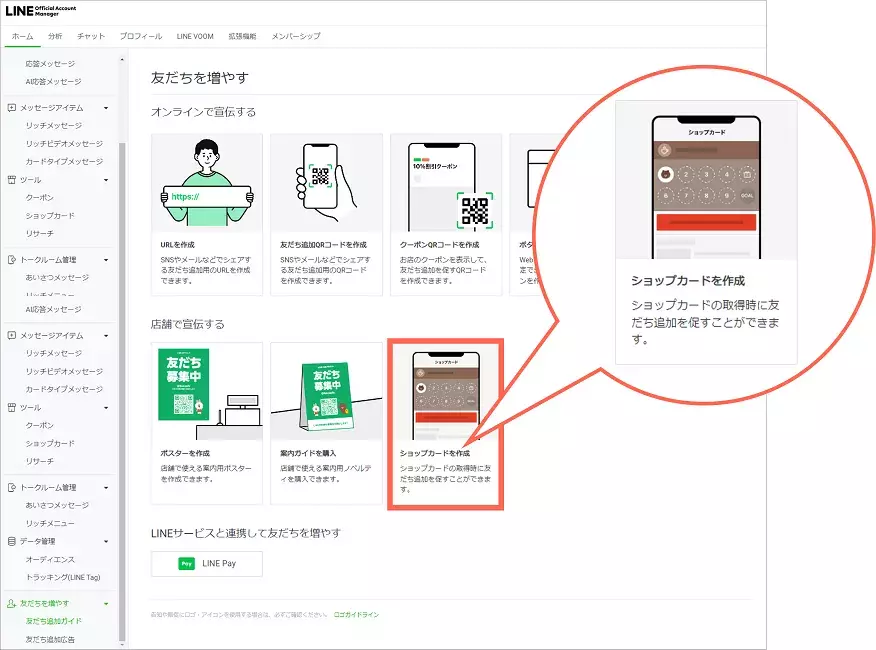The height and width of the screenshot is (650, 876).
Task: Open the URLを作成 card illustration
Action: pos(207,182)
